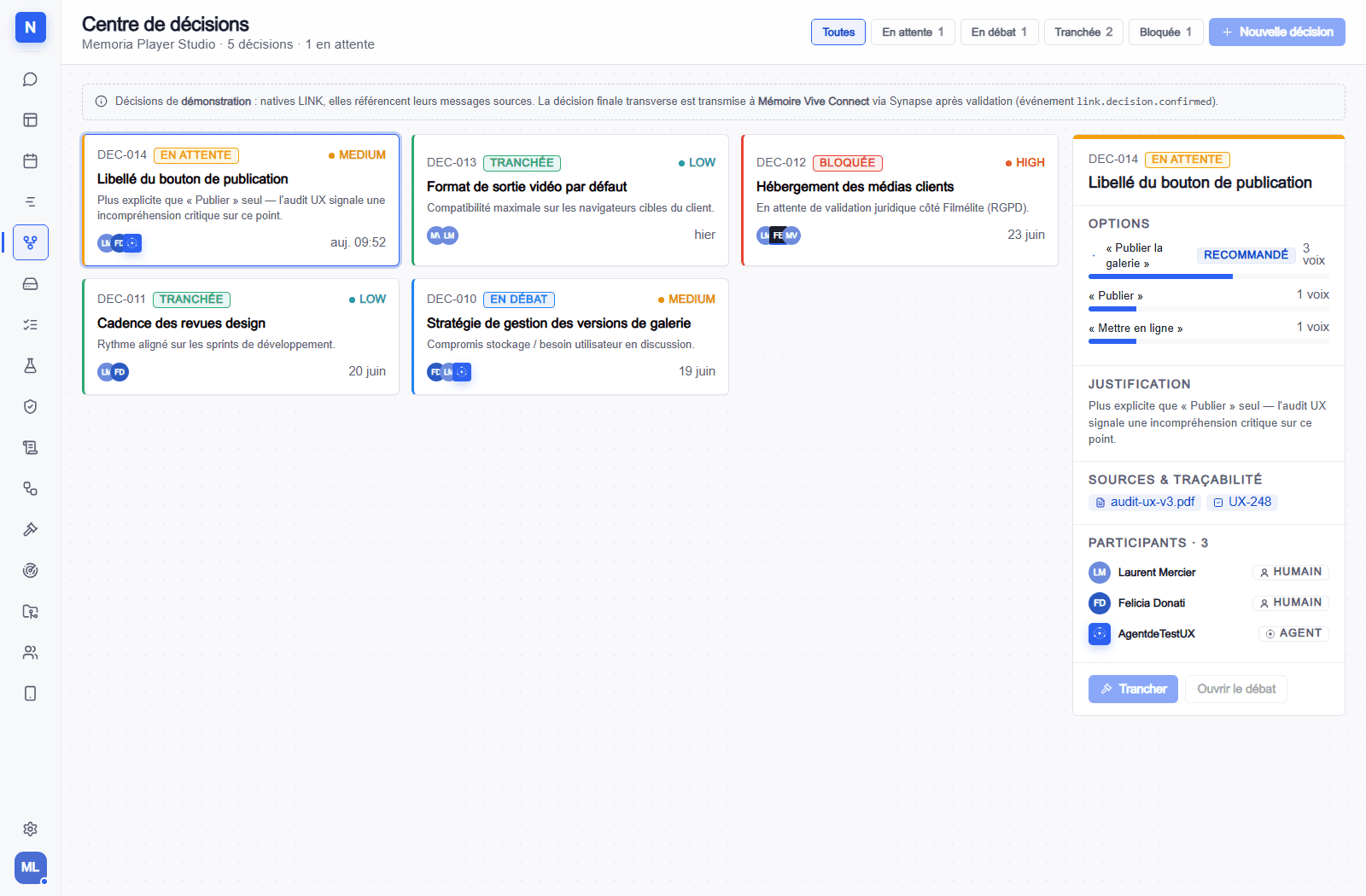Open the ML user avatar
The width and height of the screenshot is (1366, 896).
tap(31, 868)
